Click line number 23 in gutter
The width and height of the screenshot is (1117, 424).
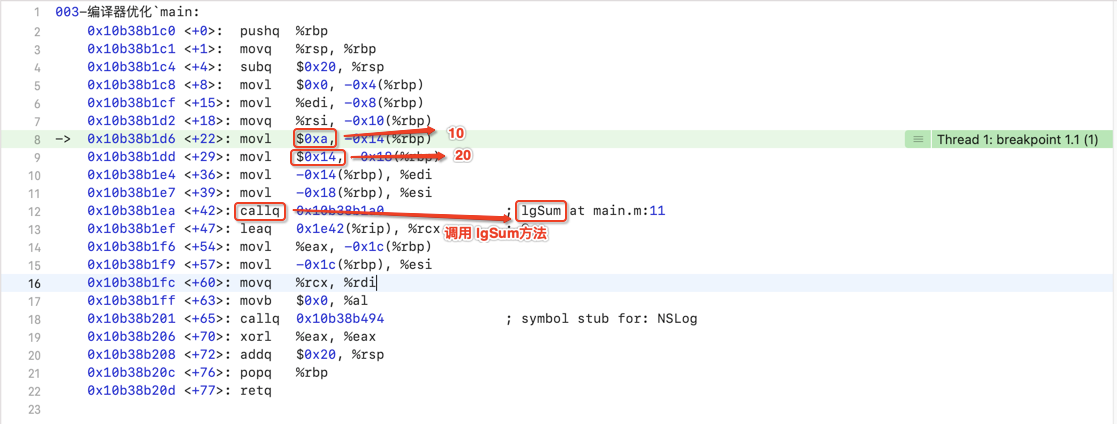(x=34, y=410)
